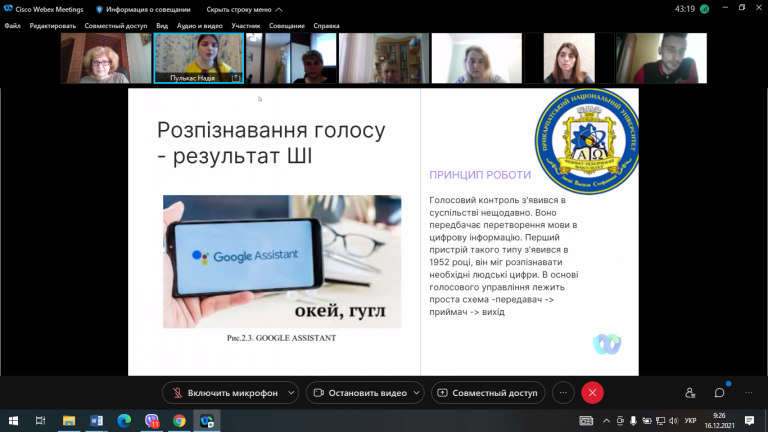
Task: Click the red leave meeting button
Action: click(x=592, y=393)
